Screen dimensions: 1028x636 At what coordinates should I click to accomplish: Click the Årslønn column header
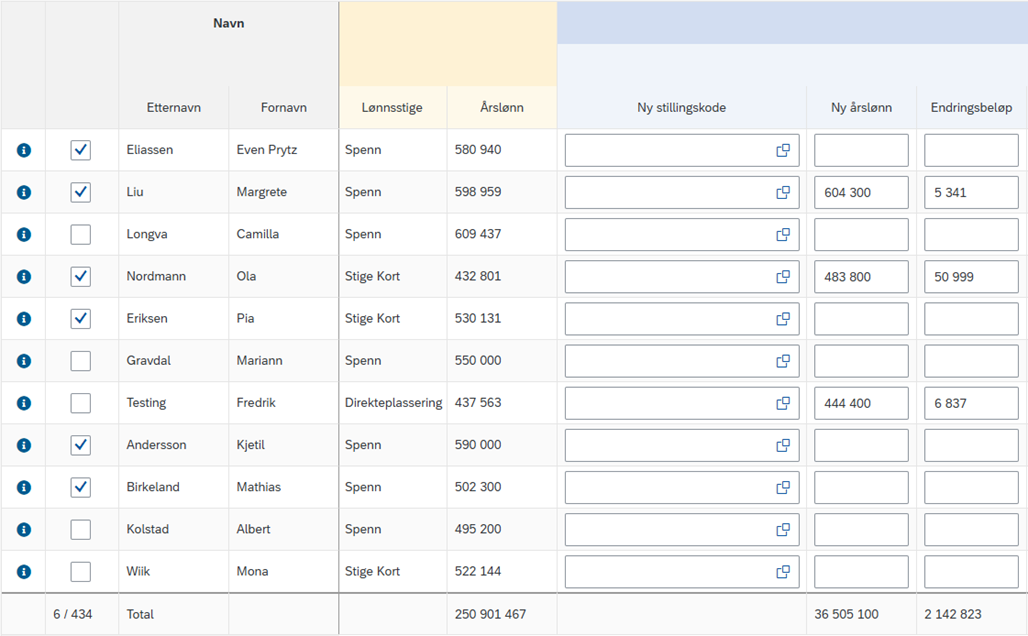click(x=502, y=108)
